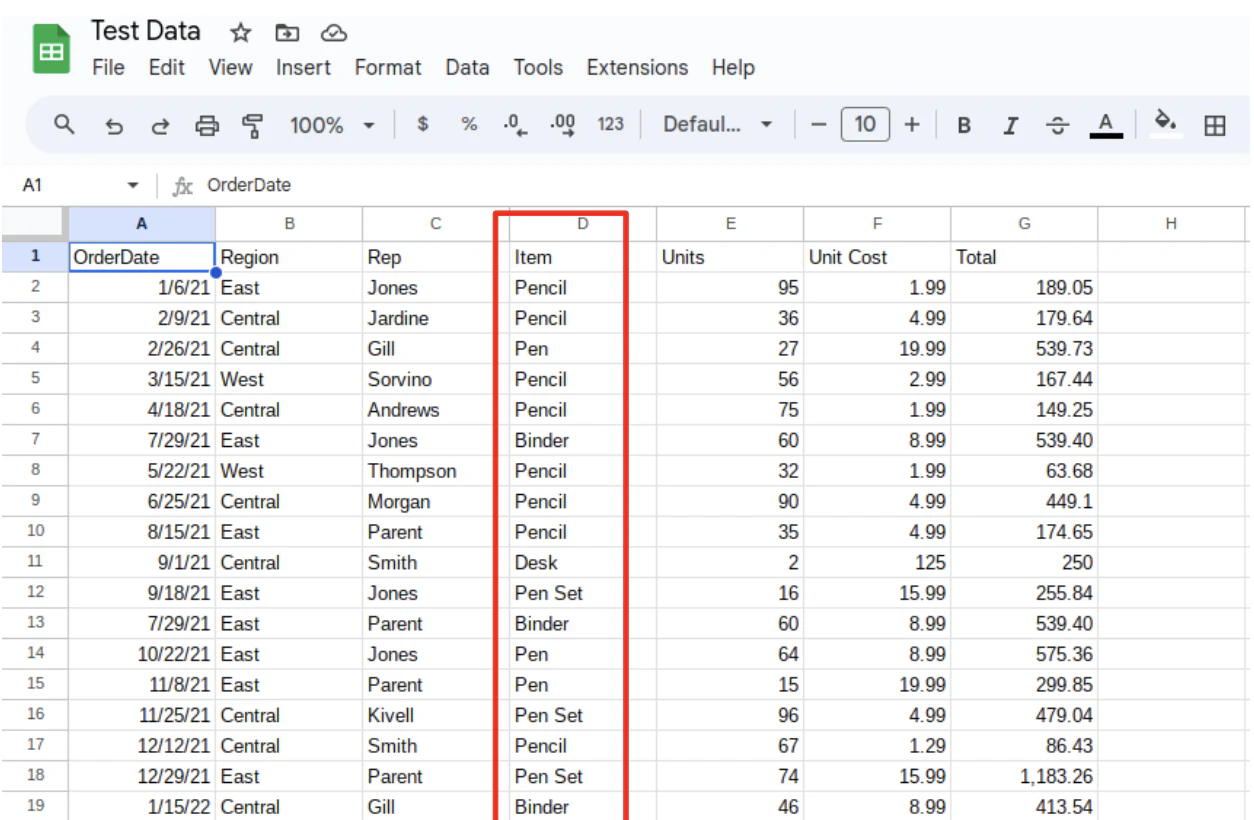Select the Thompson rep cell

[x=436, y=471]
